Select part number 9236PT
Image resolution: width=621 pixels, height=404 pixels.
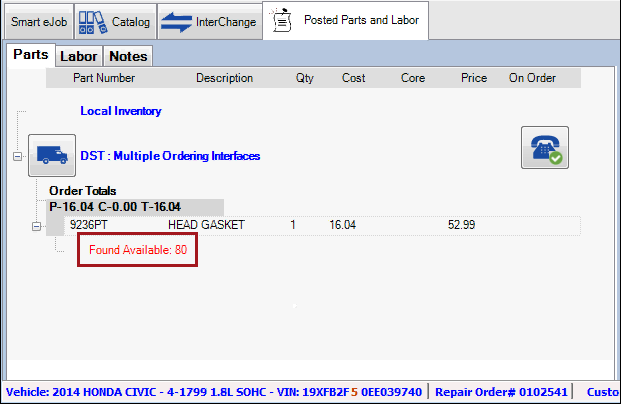[89, 225]
